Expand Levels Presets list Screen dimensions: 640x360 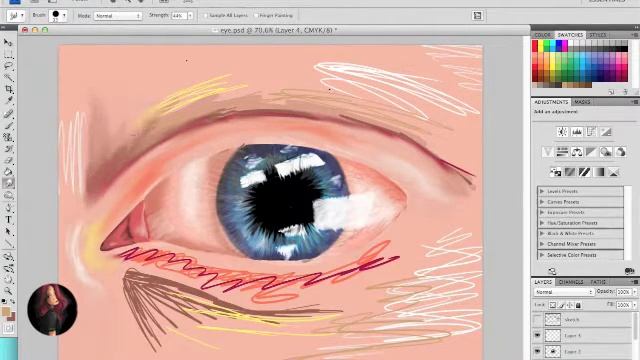[542, 191]
